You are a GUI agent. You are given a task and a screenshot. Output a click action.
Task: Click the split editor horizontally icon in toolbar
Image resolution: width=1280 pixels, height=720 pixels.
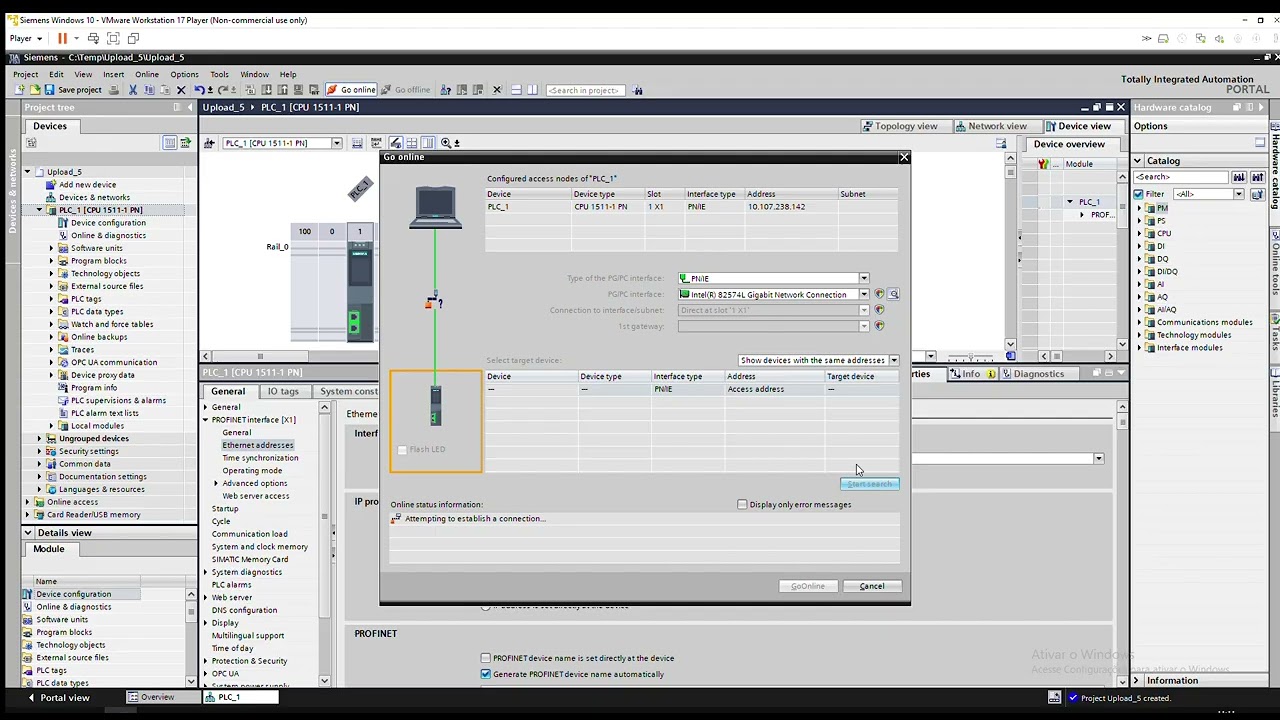516,90
